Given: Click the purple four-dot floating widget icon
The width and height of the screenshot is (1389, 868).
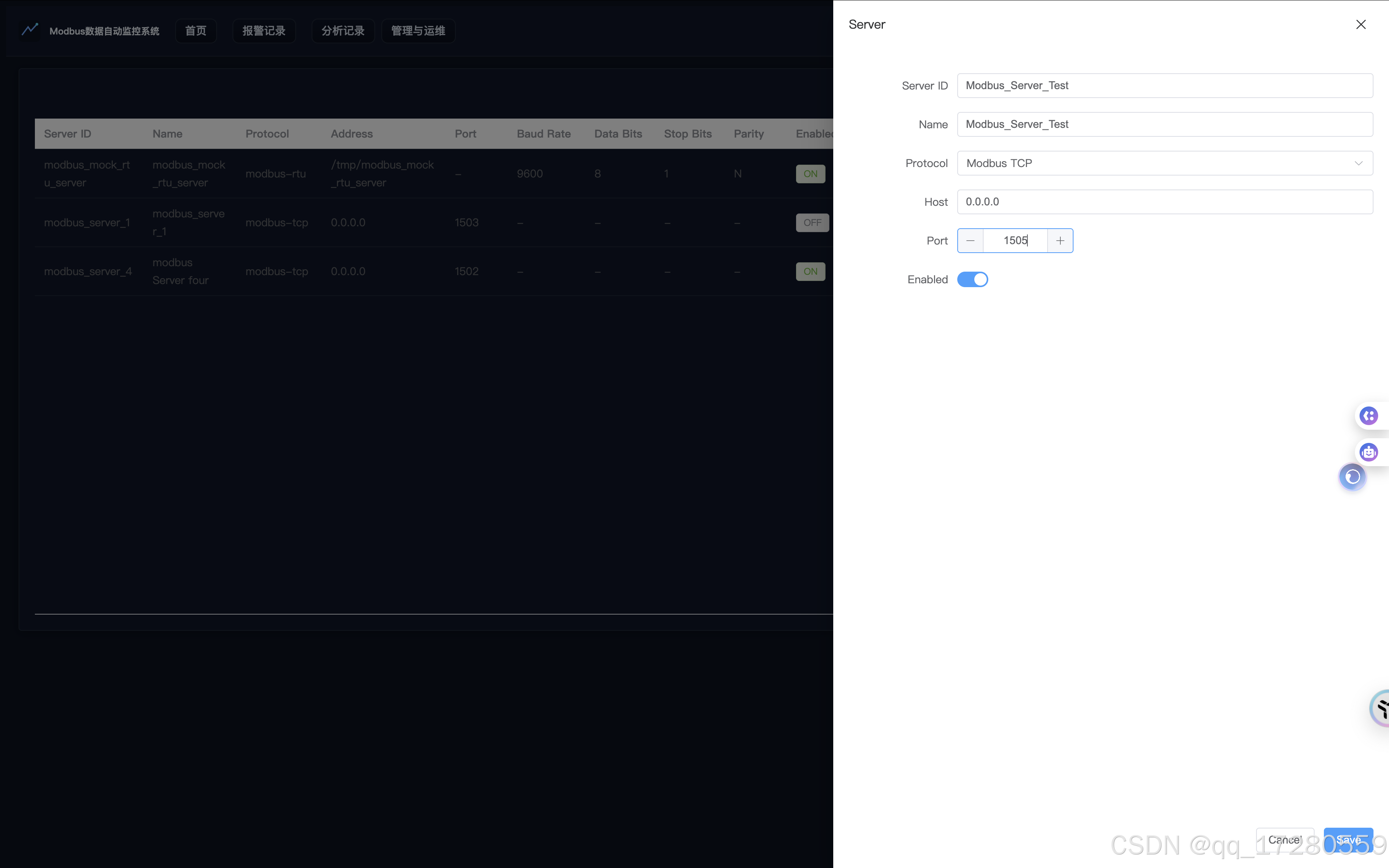Looking at the screenshot, I should coord(1369,416).
